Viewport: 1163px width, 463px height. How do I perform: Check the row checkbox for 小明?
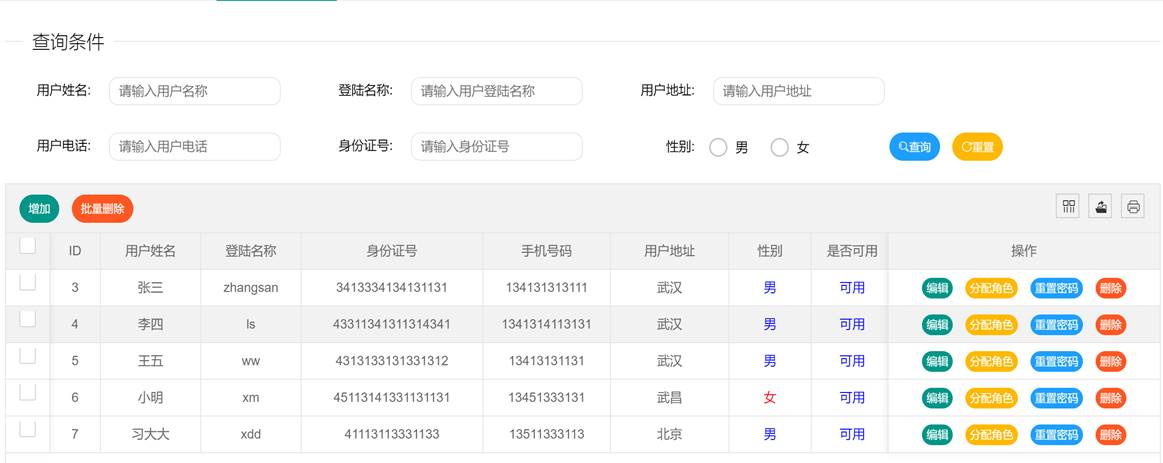(27, 392)
